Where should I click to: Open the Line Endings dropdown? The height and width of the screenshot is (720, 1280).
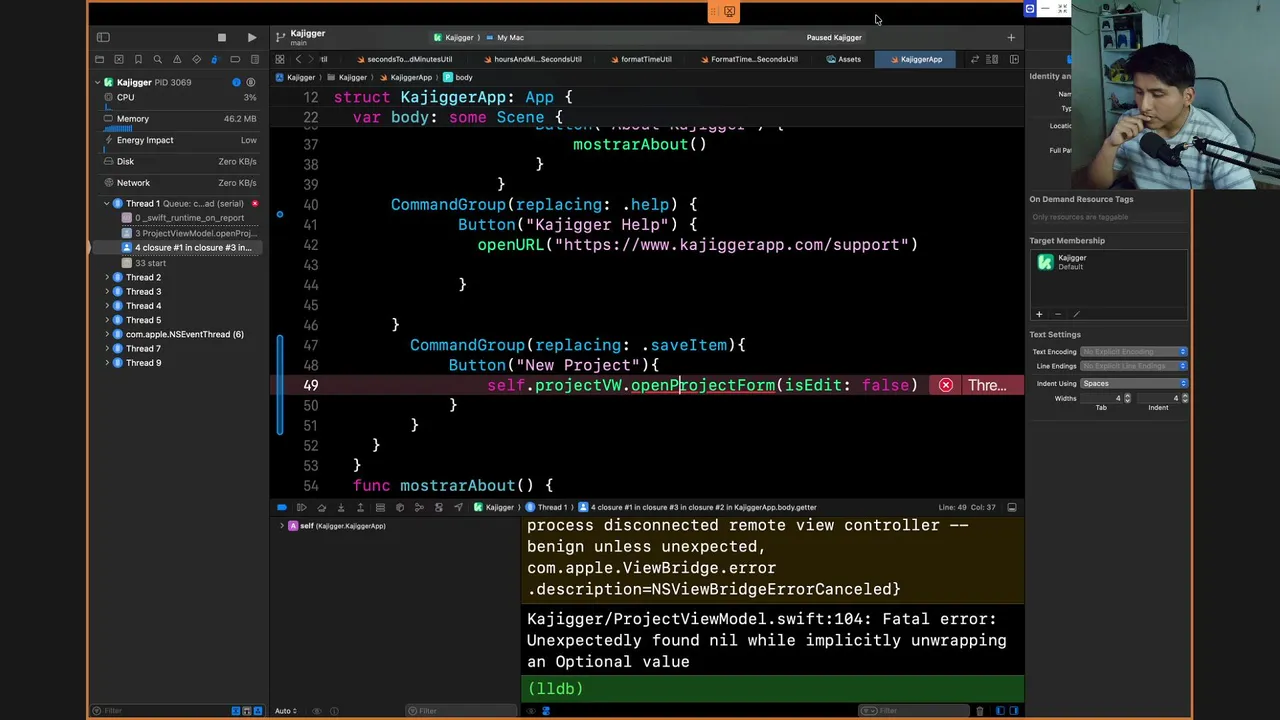click(1133, 366)
